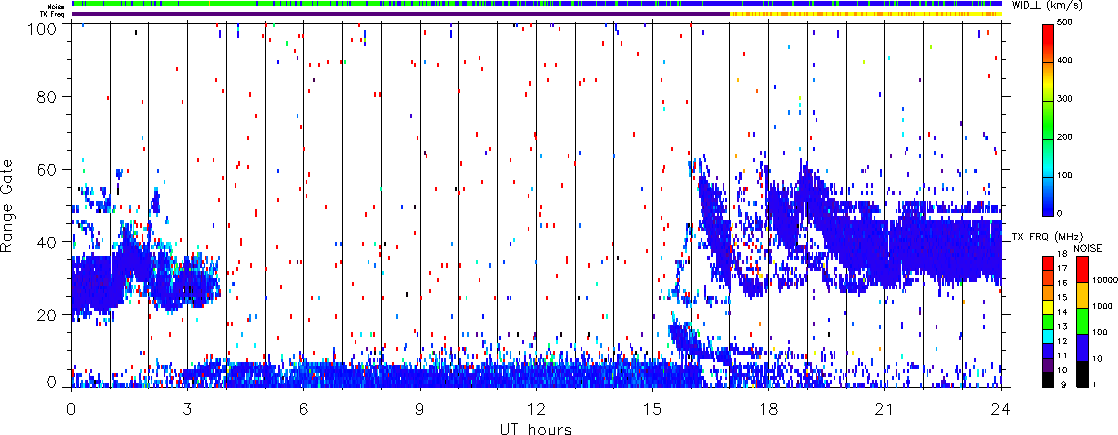1118x435 pixels.
Task: Click the '16' MHz label in TX FRQ legend
Action: pos(1062,283)
